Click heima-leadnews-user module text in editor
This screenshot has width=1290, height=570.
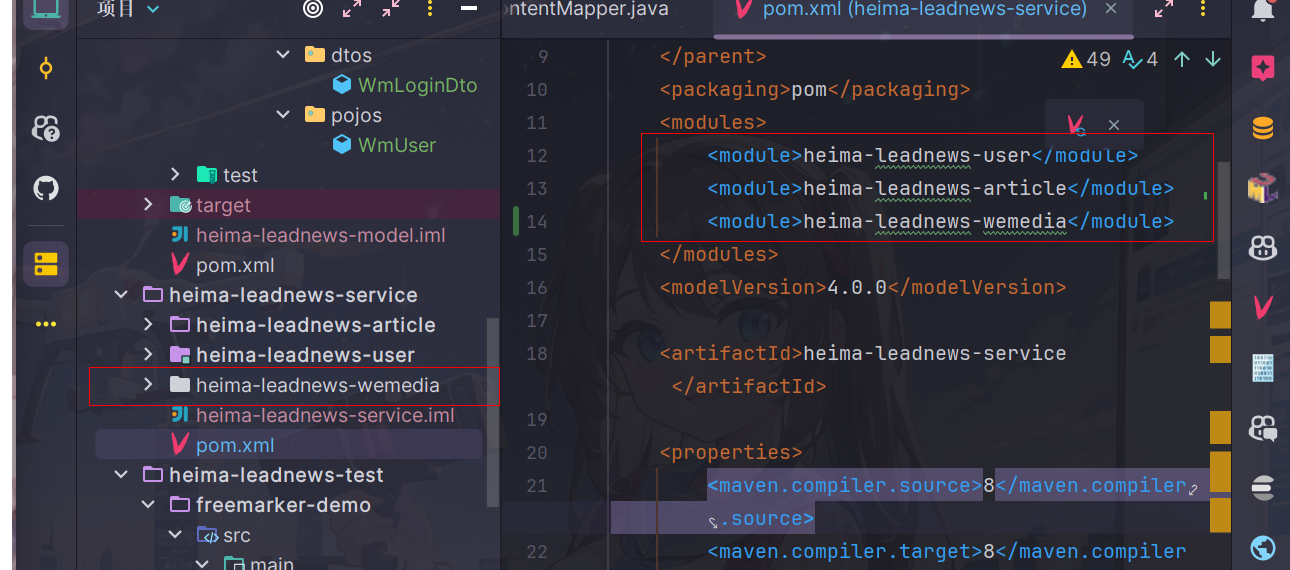coord(917,156)
